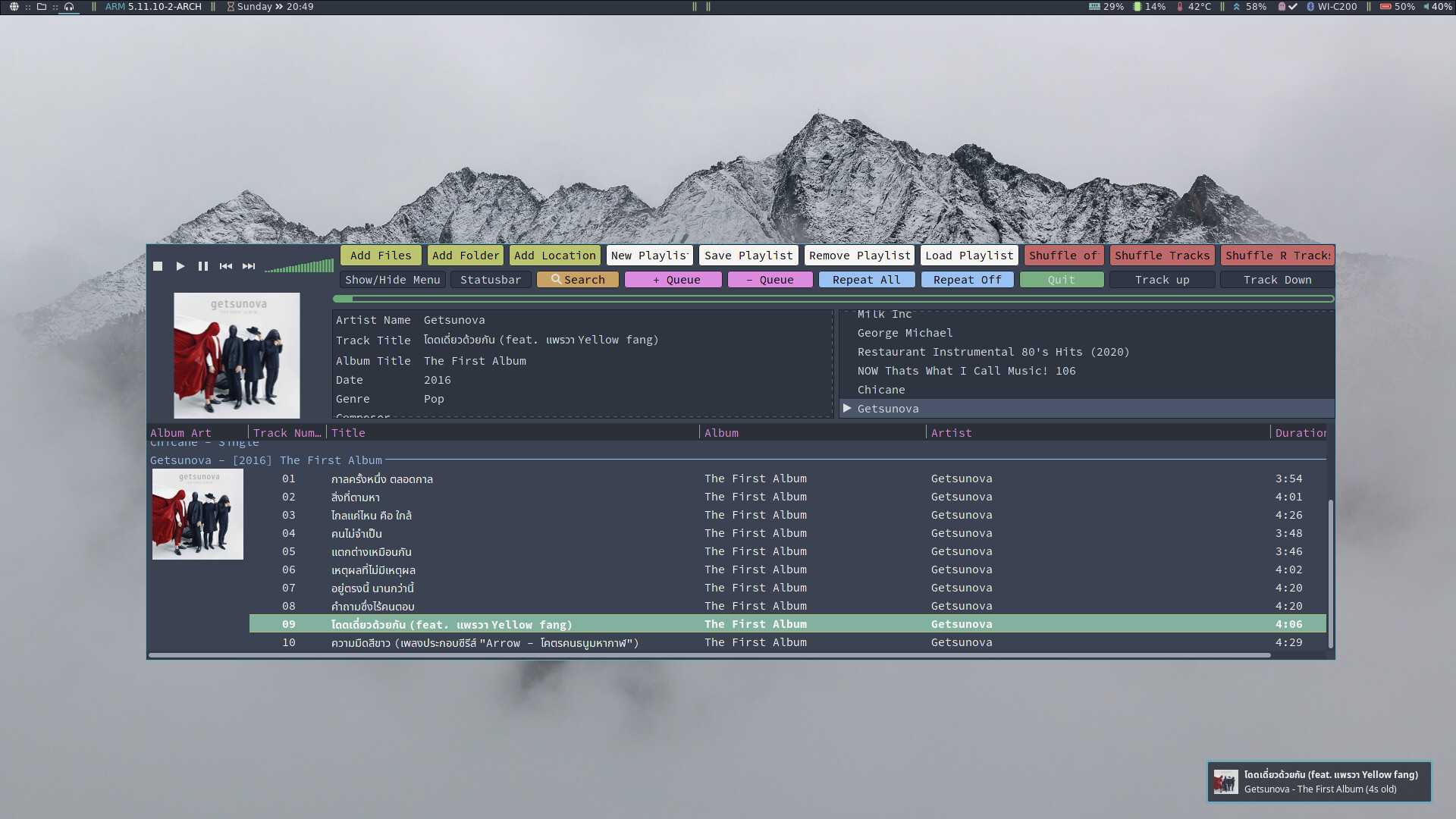
Task: Skip to the next track icon
Action: click(249, 266)
